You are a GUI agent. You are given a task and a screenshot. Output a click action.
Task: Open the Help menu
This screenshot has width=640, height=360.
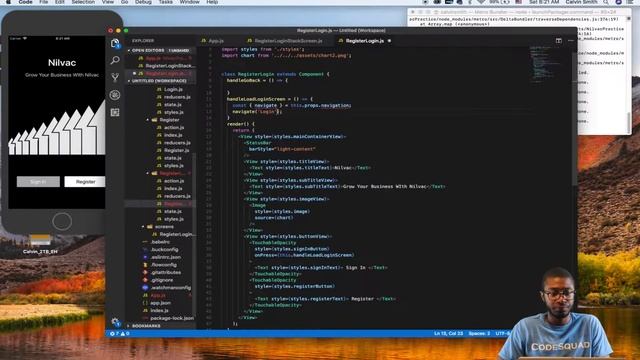click(x=212, y=2)
